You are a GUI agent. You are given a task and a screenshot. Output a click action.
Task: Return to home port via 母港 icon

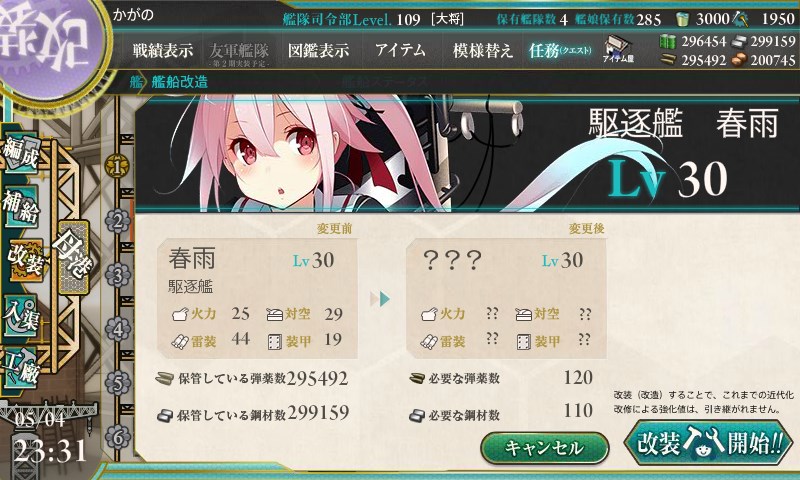coord(73,257)
